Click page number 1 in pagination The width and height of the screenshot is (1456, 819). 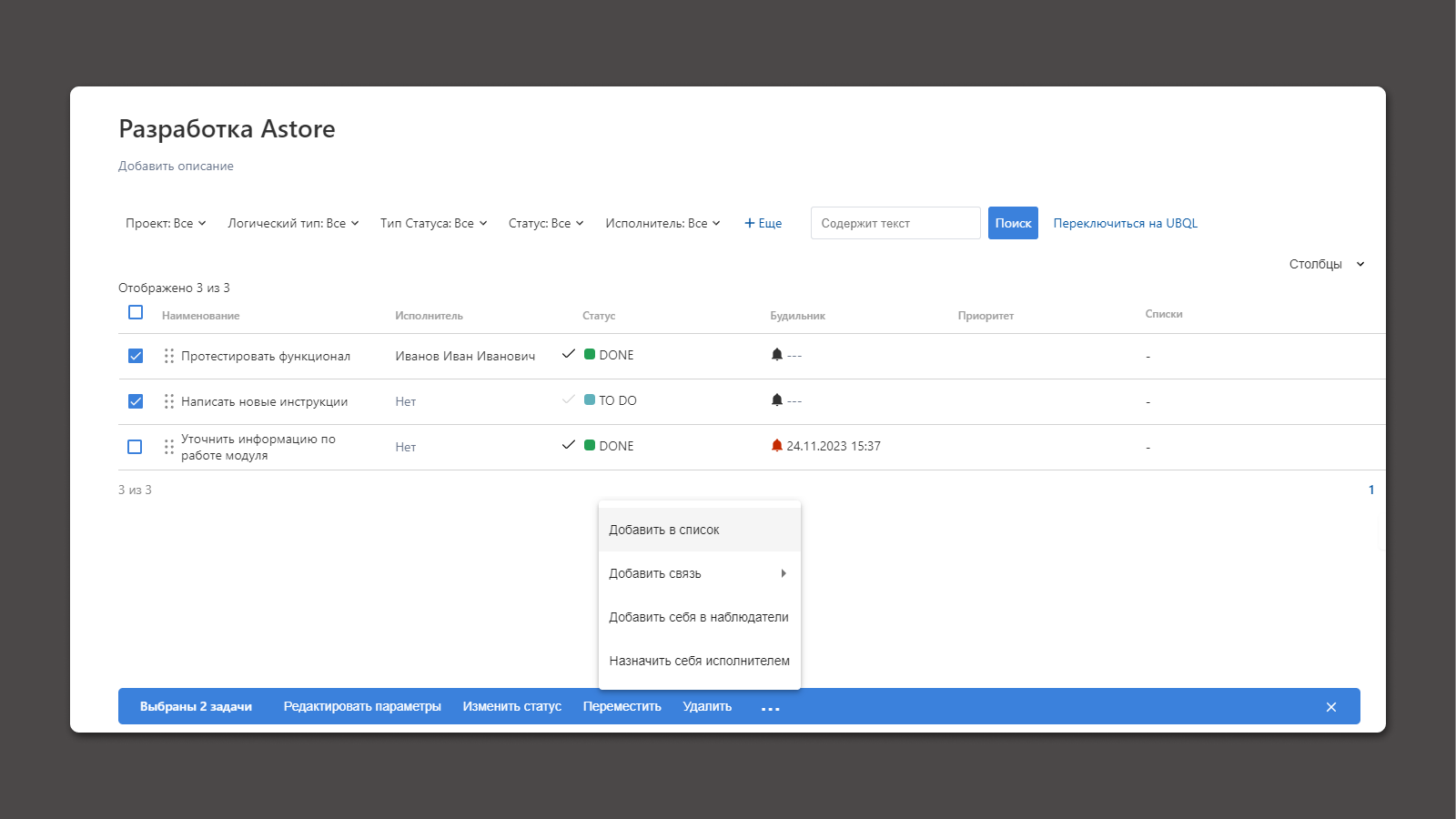click(1371, 490)
